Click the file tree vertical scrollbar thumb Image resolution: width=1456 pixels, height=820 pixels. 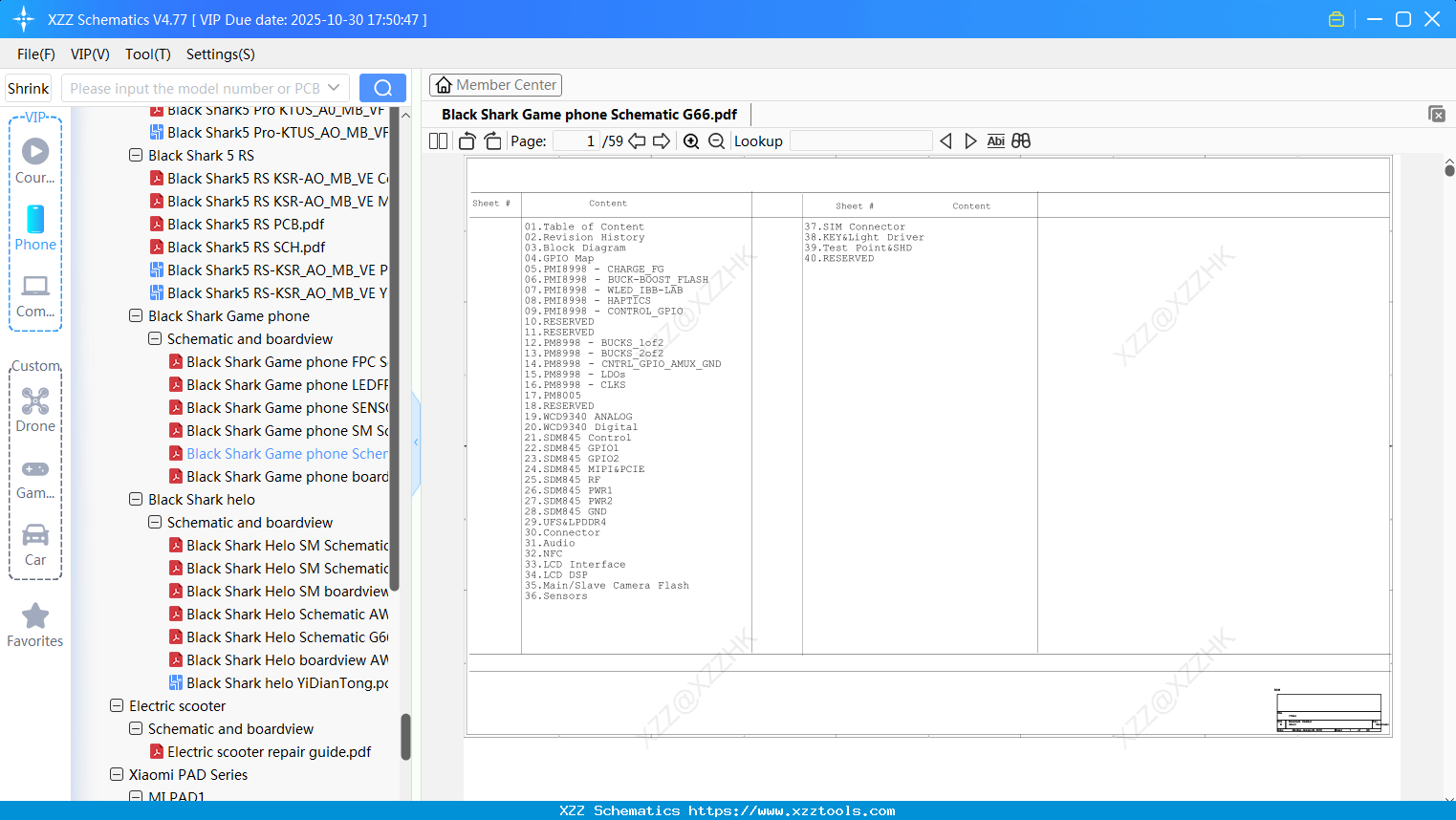(405, 736)
